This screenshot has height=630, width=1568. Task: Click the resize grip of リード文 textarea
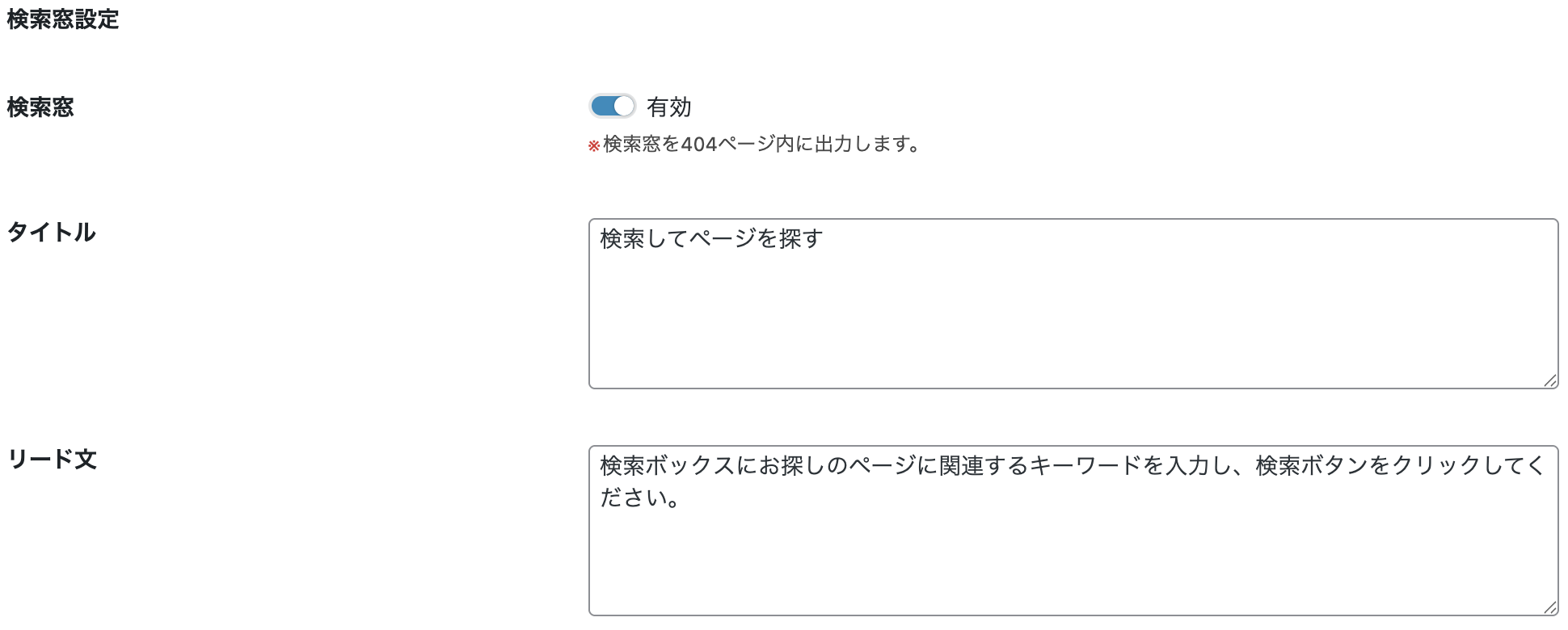1549,607
